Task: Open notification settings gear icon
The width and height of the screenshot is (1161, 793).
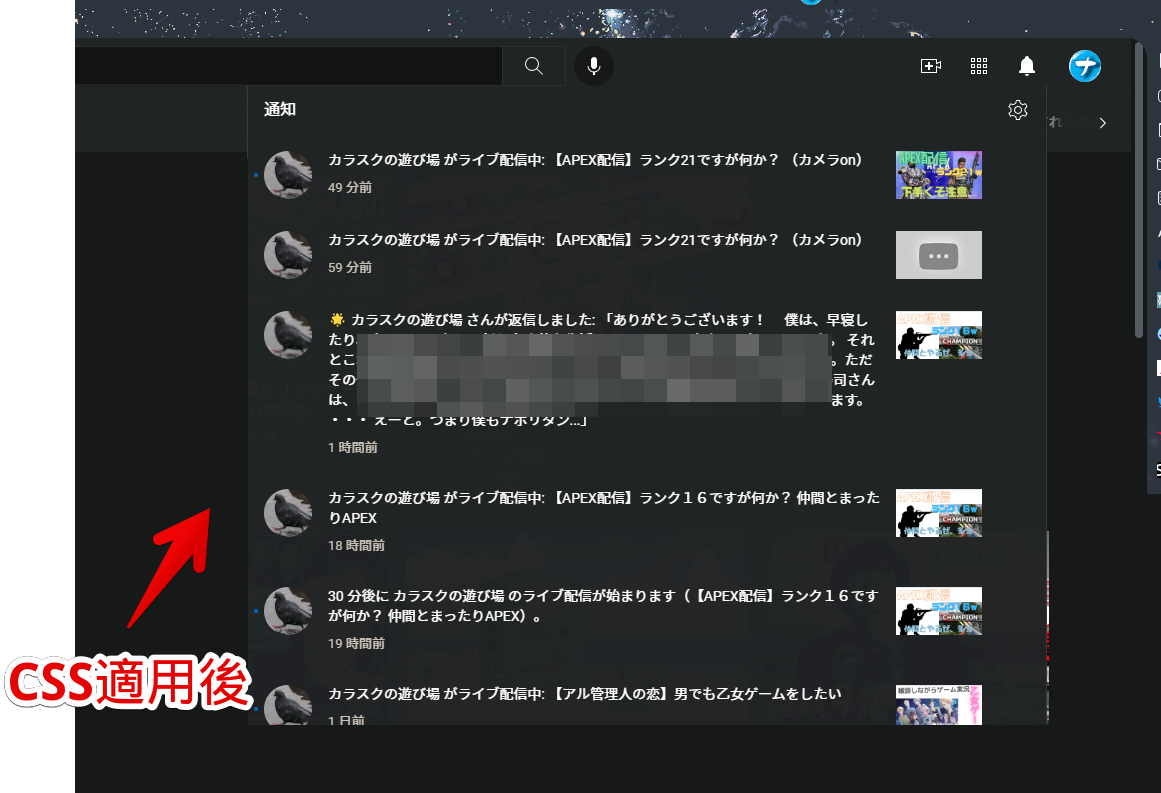Action: pos(1018,110)
